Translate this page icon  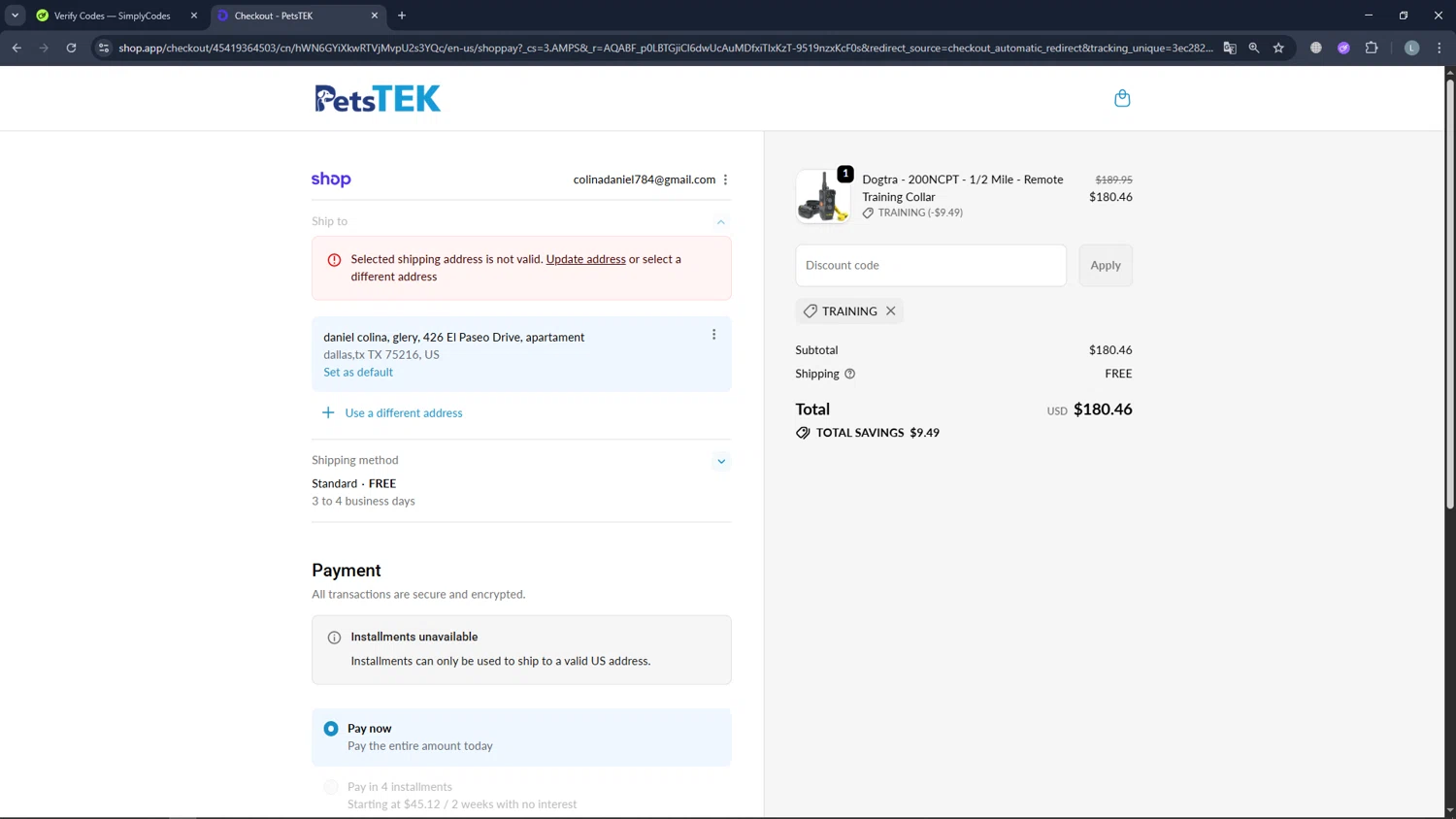[x=1230, y=48]
